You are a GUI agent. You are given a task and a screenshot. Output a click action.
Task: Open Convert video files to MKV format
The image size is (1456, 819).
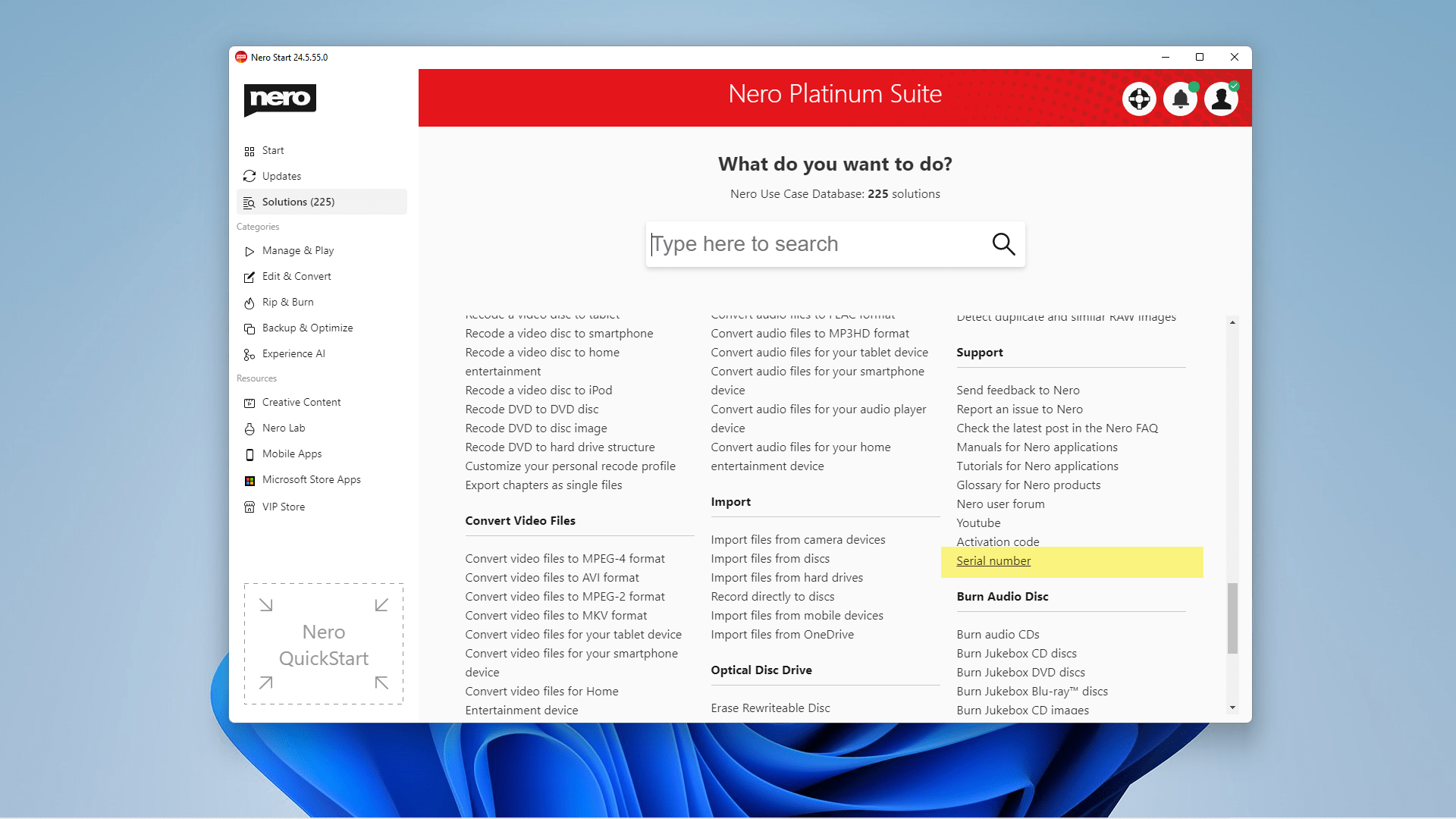click(x=556, y=616)
